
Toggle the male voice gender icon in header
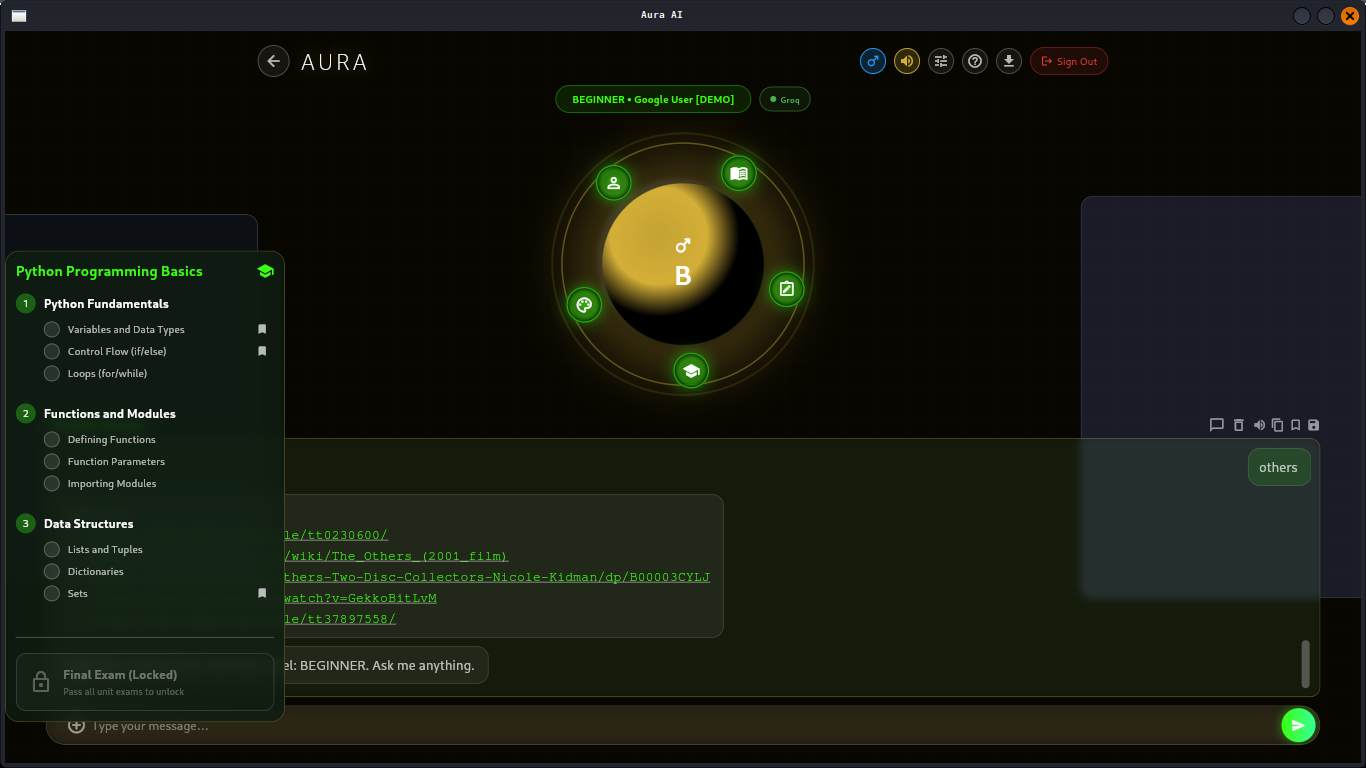click(873, 61)
